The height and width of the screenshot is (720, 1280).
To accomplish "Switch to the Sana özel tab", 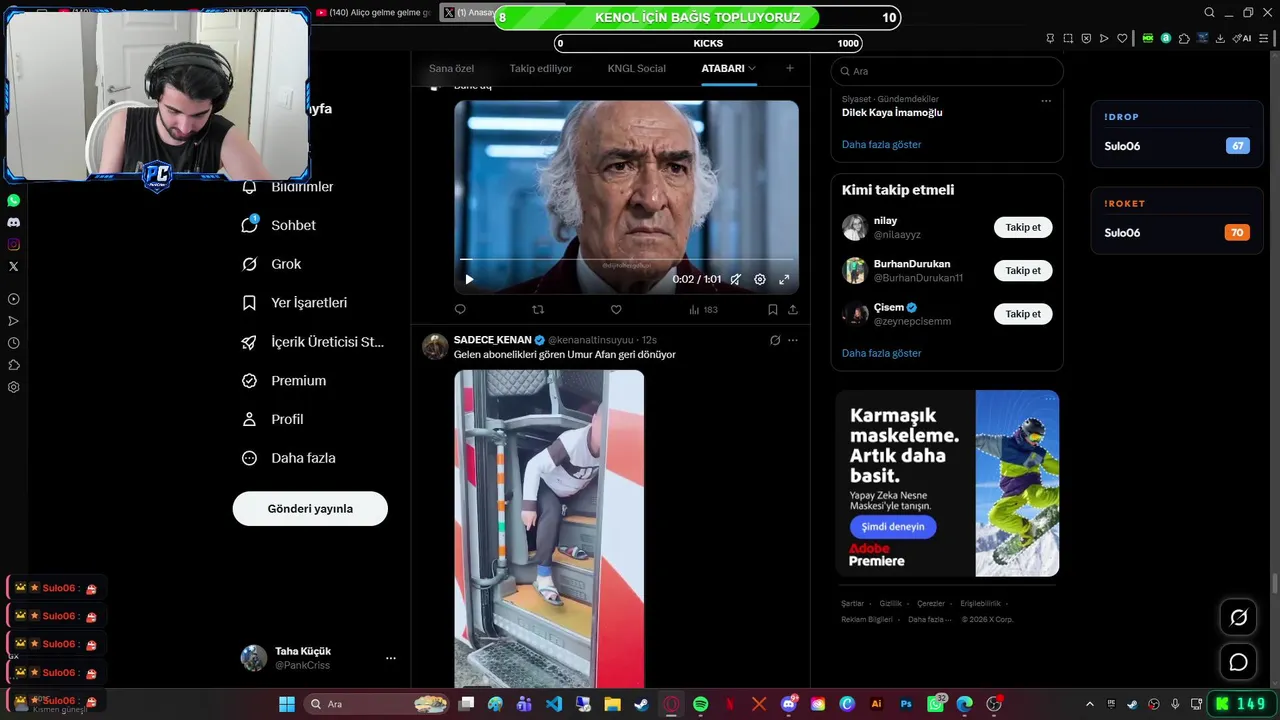I will [x=451, y=68].
